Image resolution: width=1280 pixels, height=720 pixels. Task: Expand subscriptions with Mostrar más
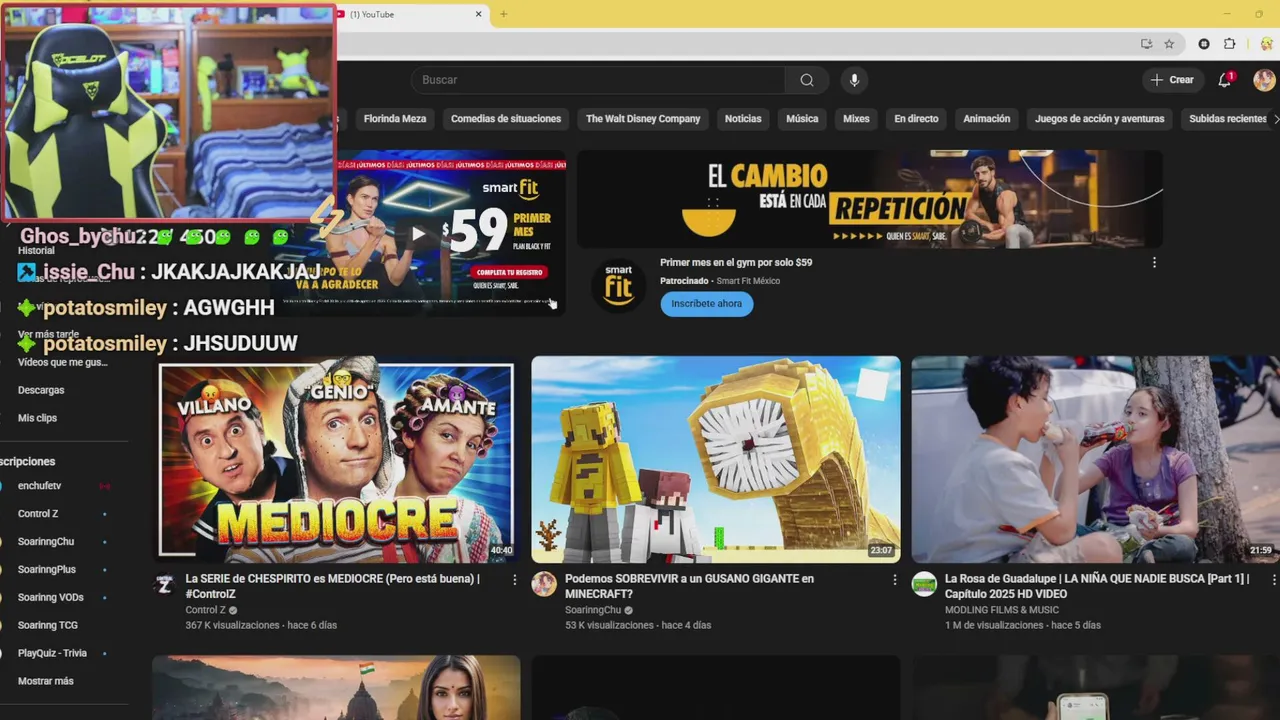click(x=46, y=681)
